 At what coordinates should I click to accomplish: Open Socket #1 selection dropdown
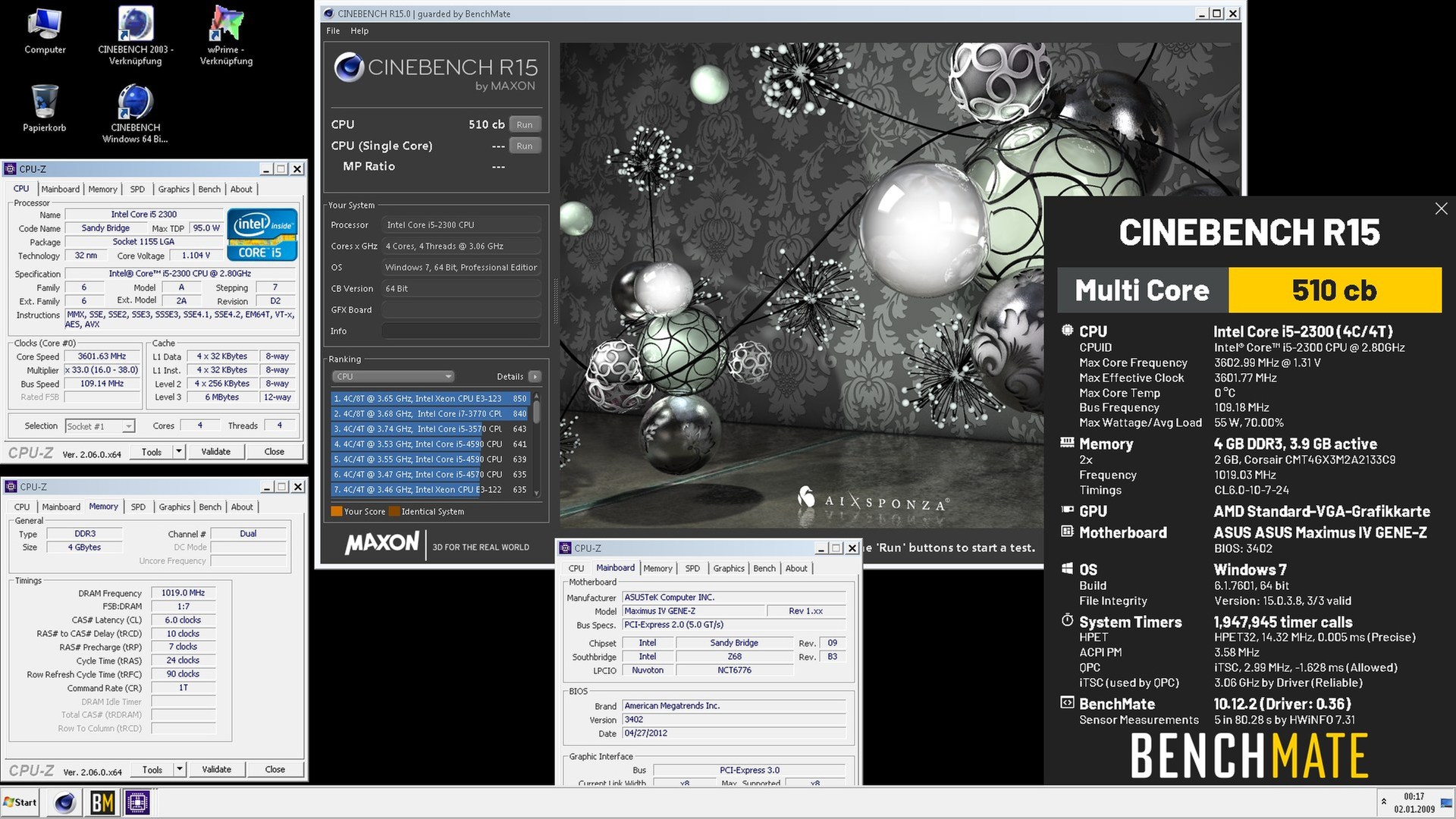tap(100, 426)
